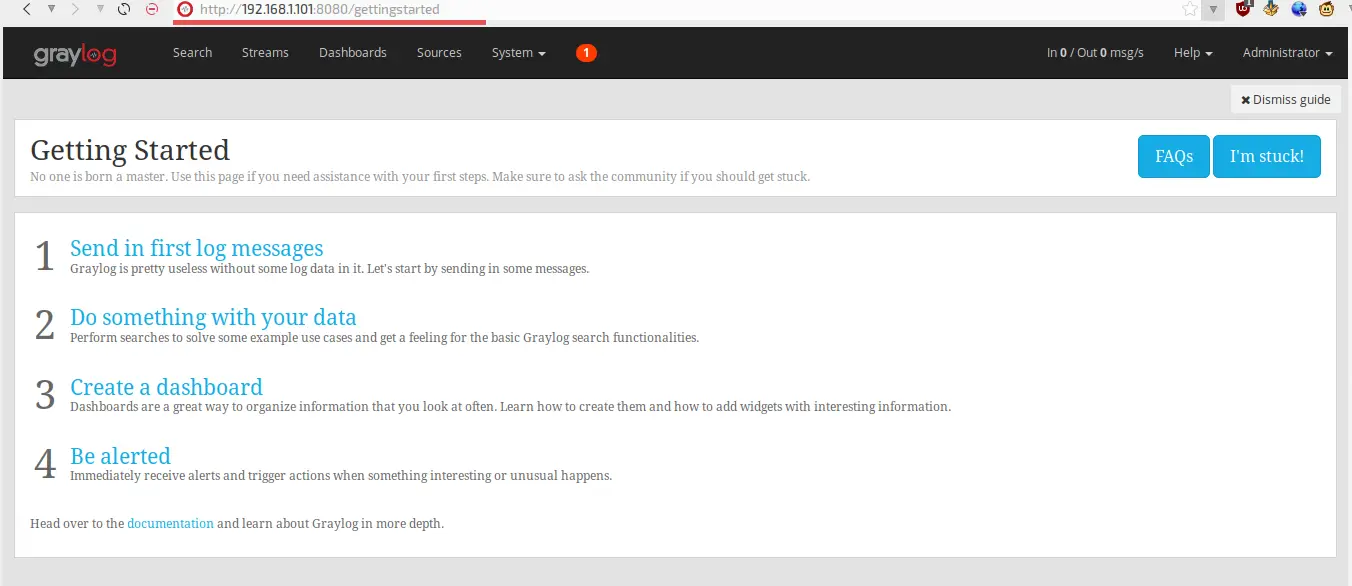The width and height of the screenshot is (1352, 586).
Task: Click the red stop loading icon
Action: 151,9
